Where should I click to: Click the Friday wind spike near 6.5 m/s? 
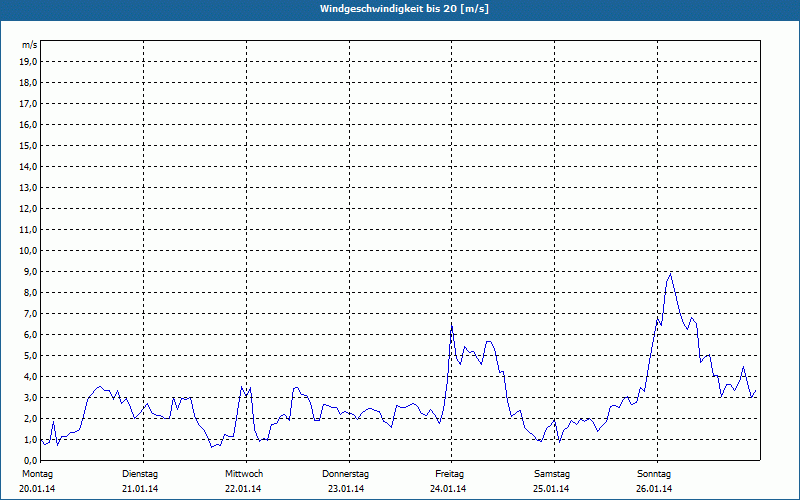tap(452, 325)
